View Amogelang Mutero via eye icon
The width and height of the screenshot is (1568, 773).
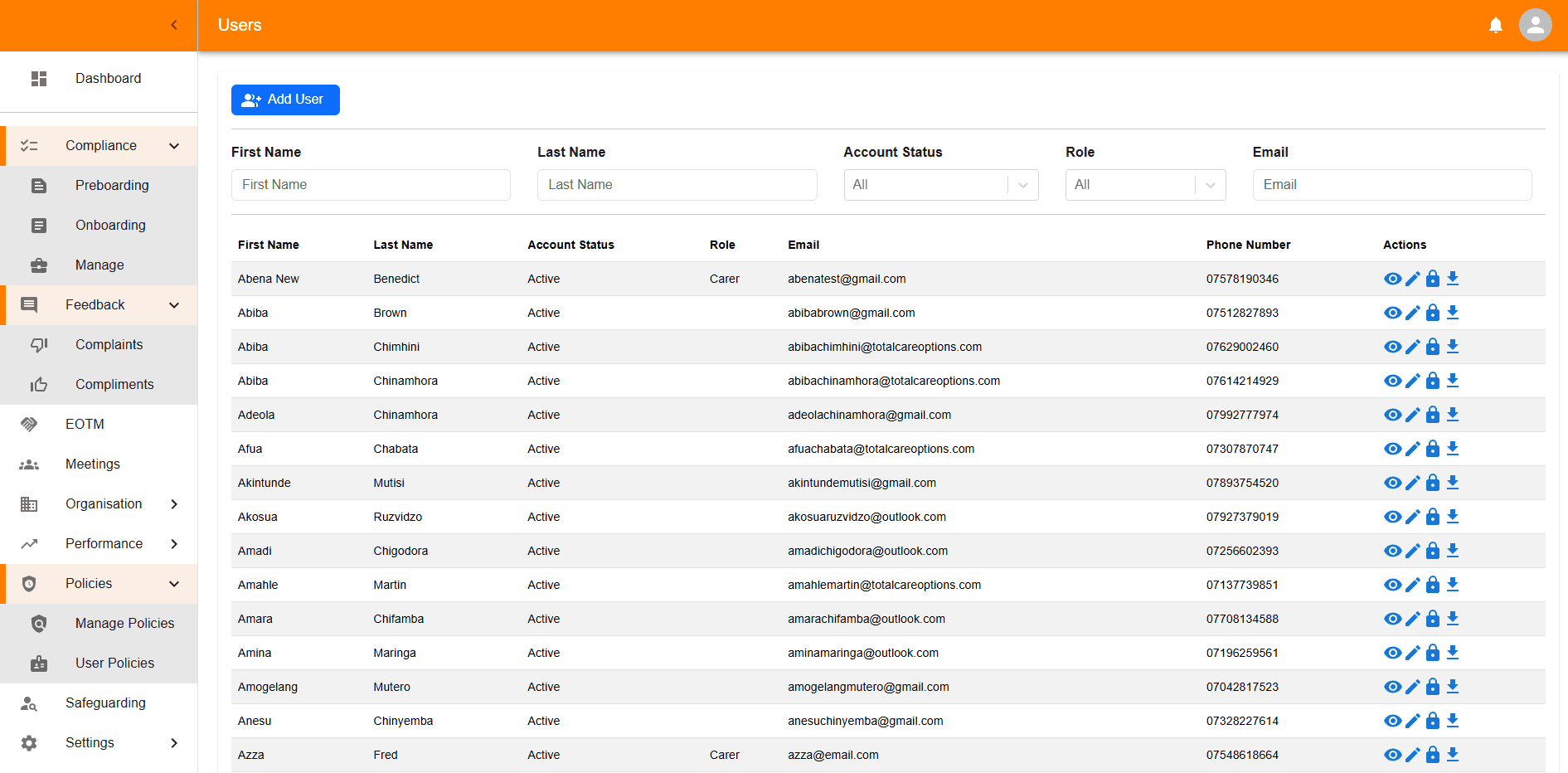click(x=1393, y=687)
